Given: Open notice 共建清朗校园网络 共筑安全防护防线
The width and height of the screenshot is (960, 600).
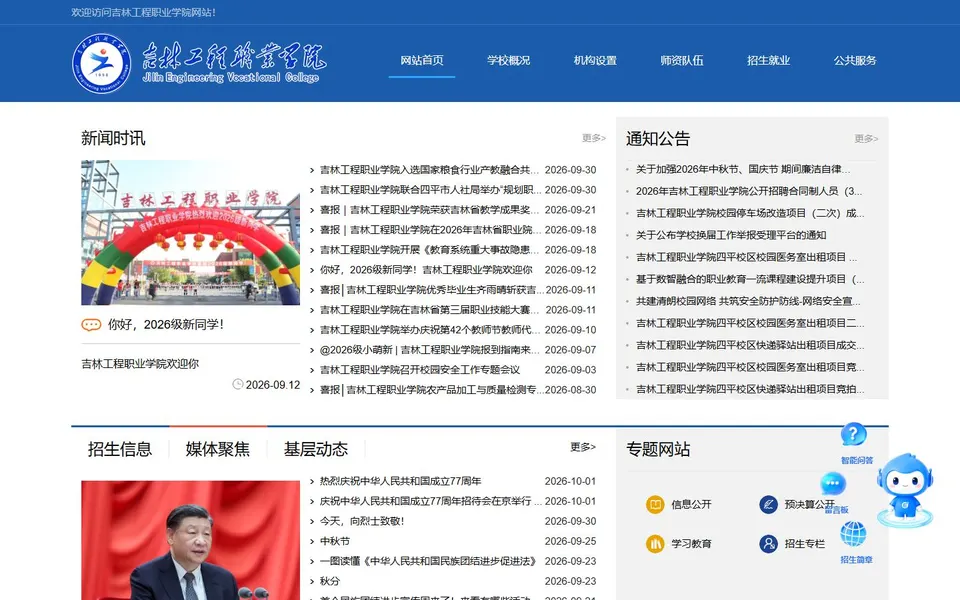Looking at the screenshot, I should point(748,301).
